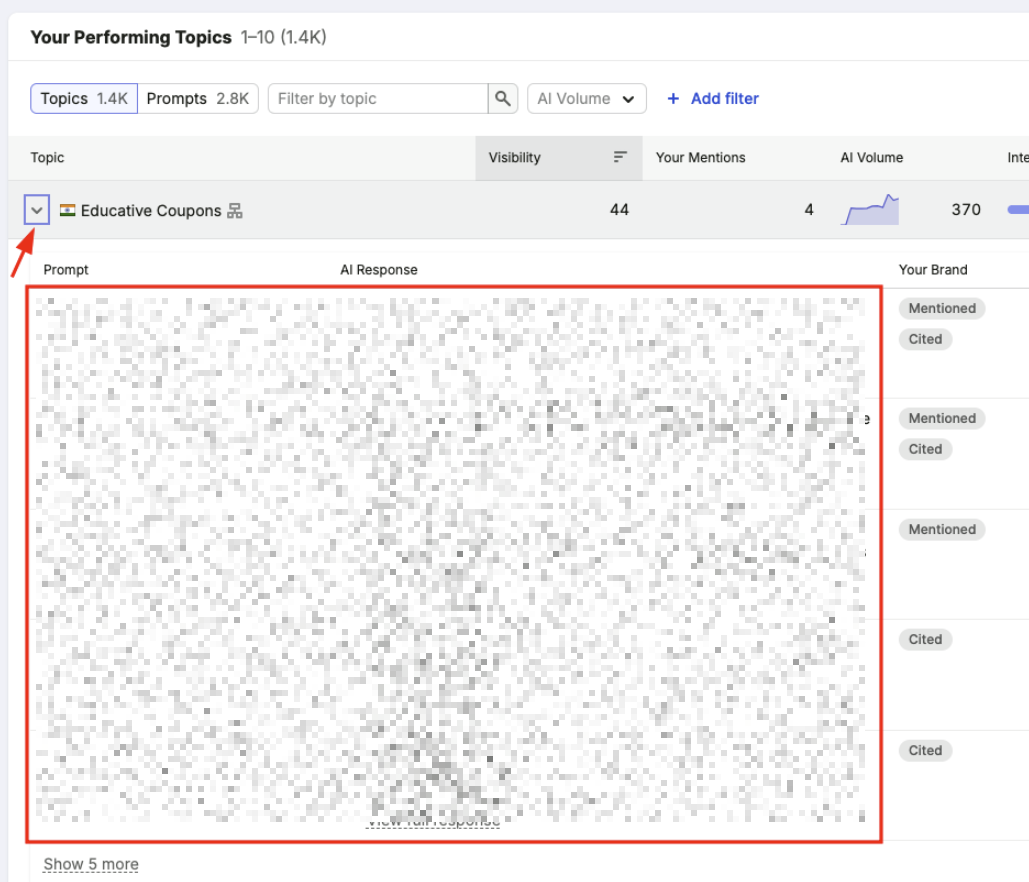Screen dimensions: 1029x882
Task: Click the India flag icon
Action: click(67, 210)
